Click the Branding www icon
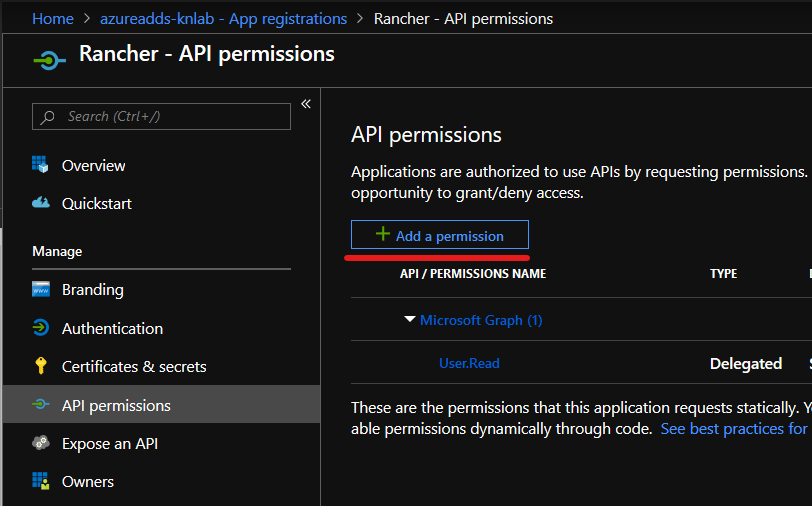 [x=41, y=289]
